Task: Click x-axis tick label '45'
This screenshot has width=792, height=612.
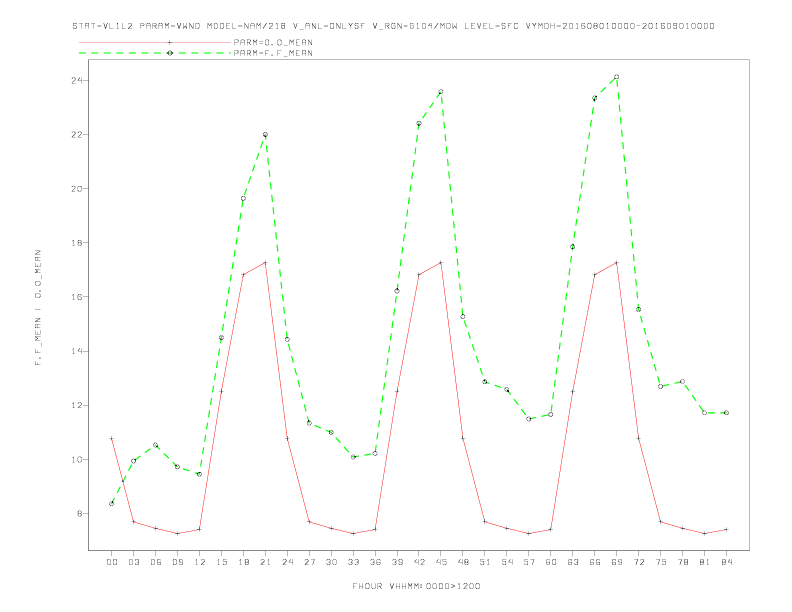Action: [x=441, y=562]
